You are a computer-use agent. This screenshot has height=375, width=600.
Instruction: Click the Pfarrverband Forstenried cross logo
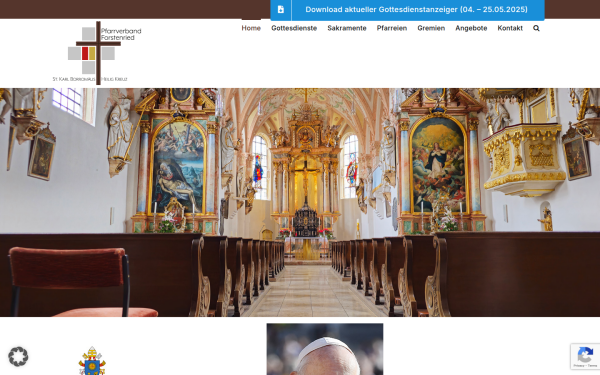97,53
